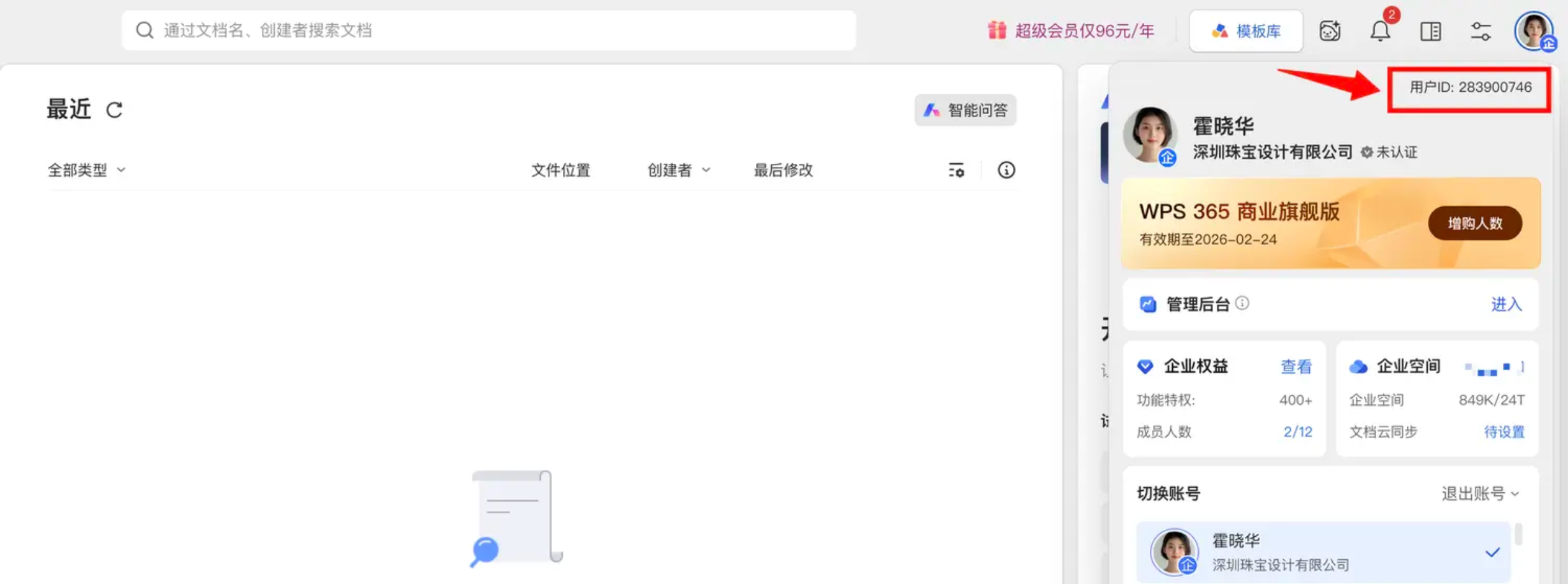Select the 霍晓华 account in switch list

pyautogui.click(x=1323, y=552)
